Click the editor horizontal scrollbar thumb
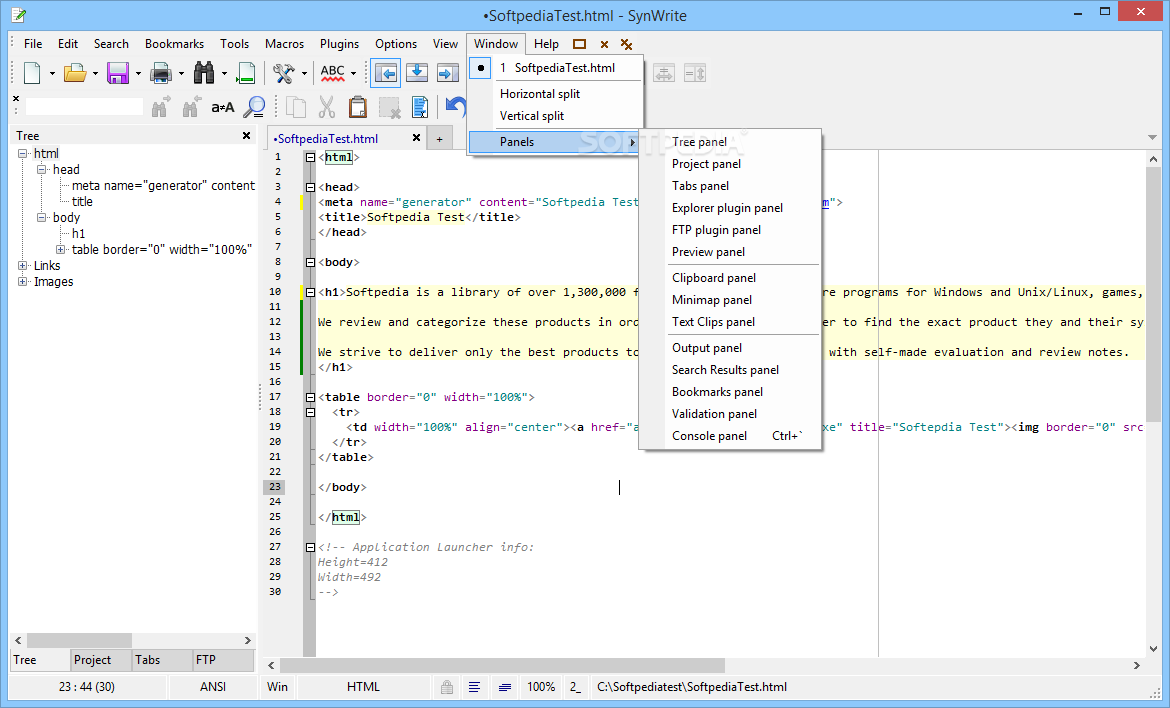Viewport: 1170px width, 708px height. 502,665
